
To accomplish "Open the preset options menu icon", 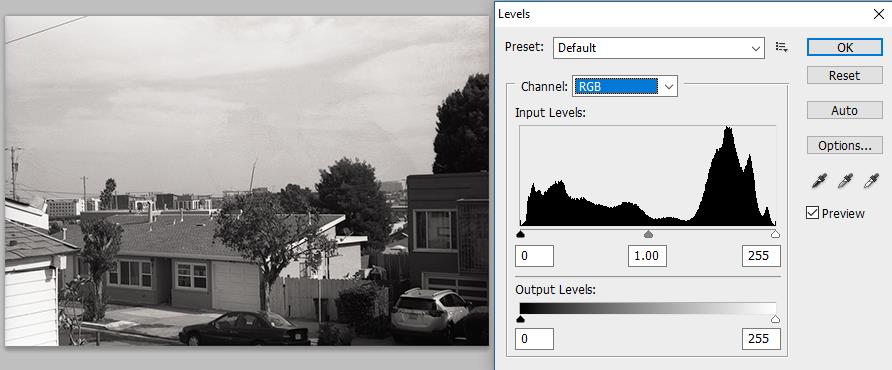I will (782, 48).
